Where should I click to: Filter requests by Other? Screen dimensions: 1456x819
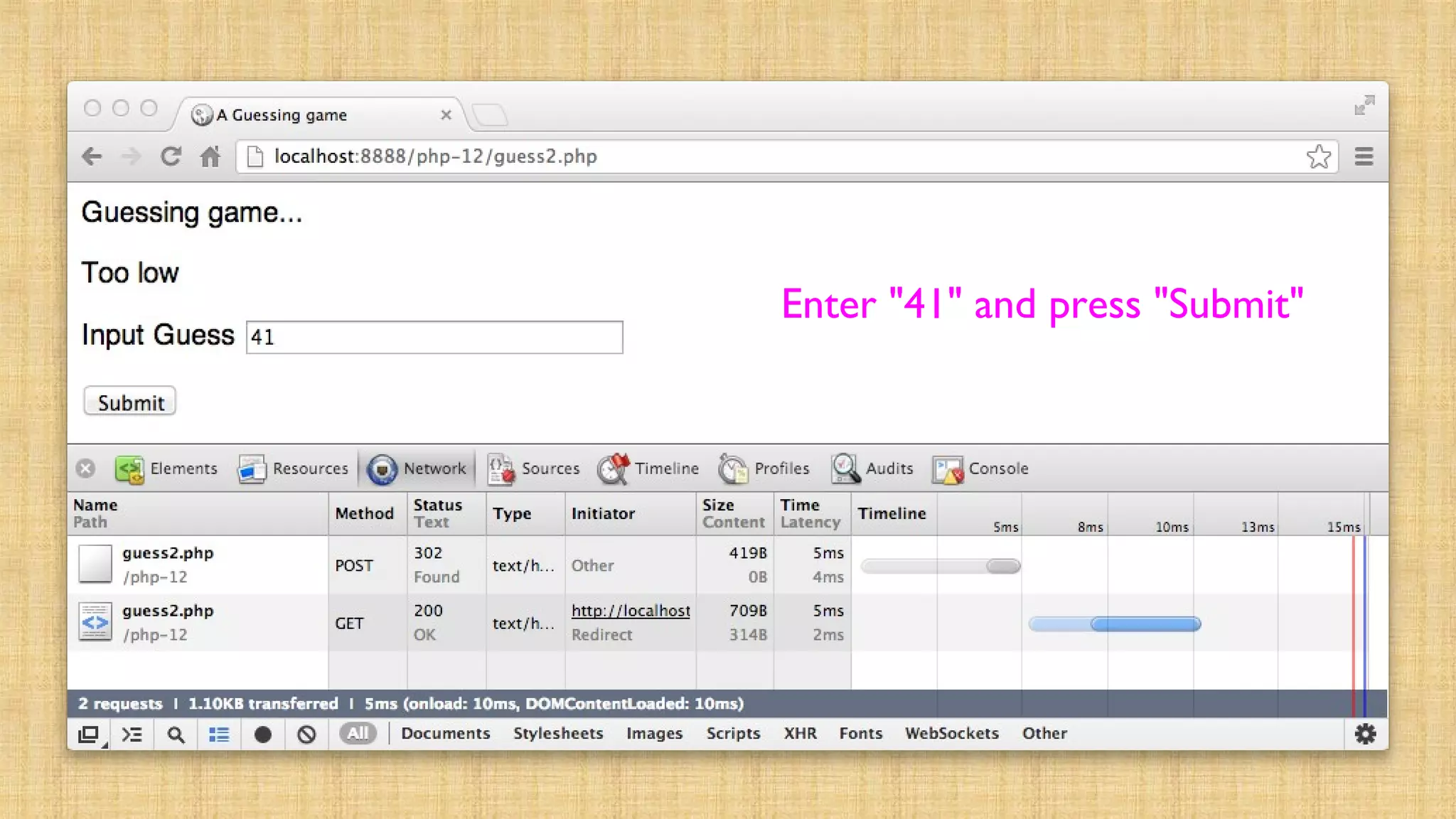[x=1044, y=733]
